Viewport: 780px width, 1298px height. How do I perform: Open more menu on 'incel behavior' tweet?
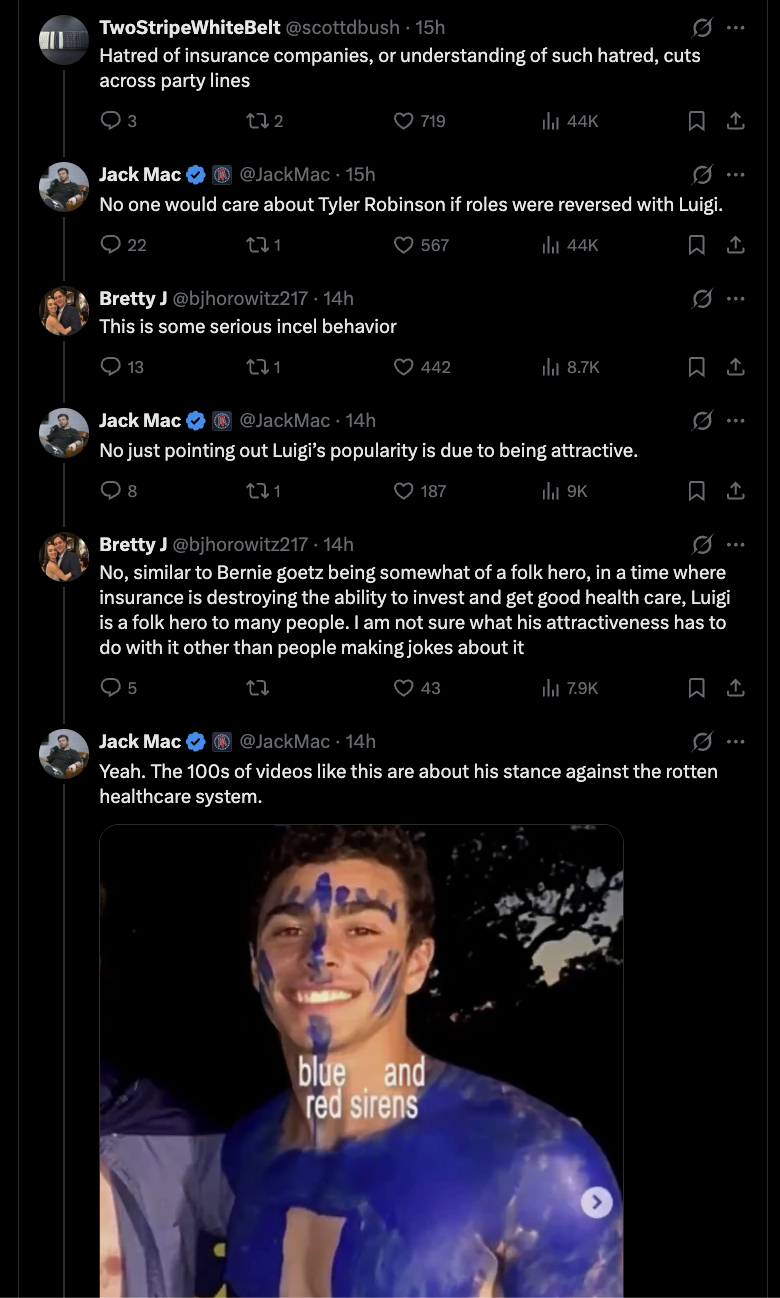tap(736, 299)
